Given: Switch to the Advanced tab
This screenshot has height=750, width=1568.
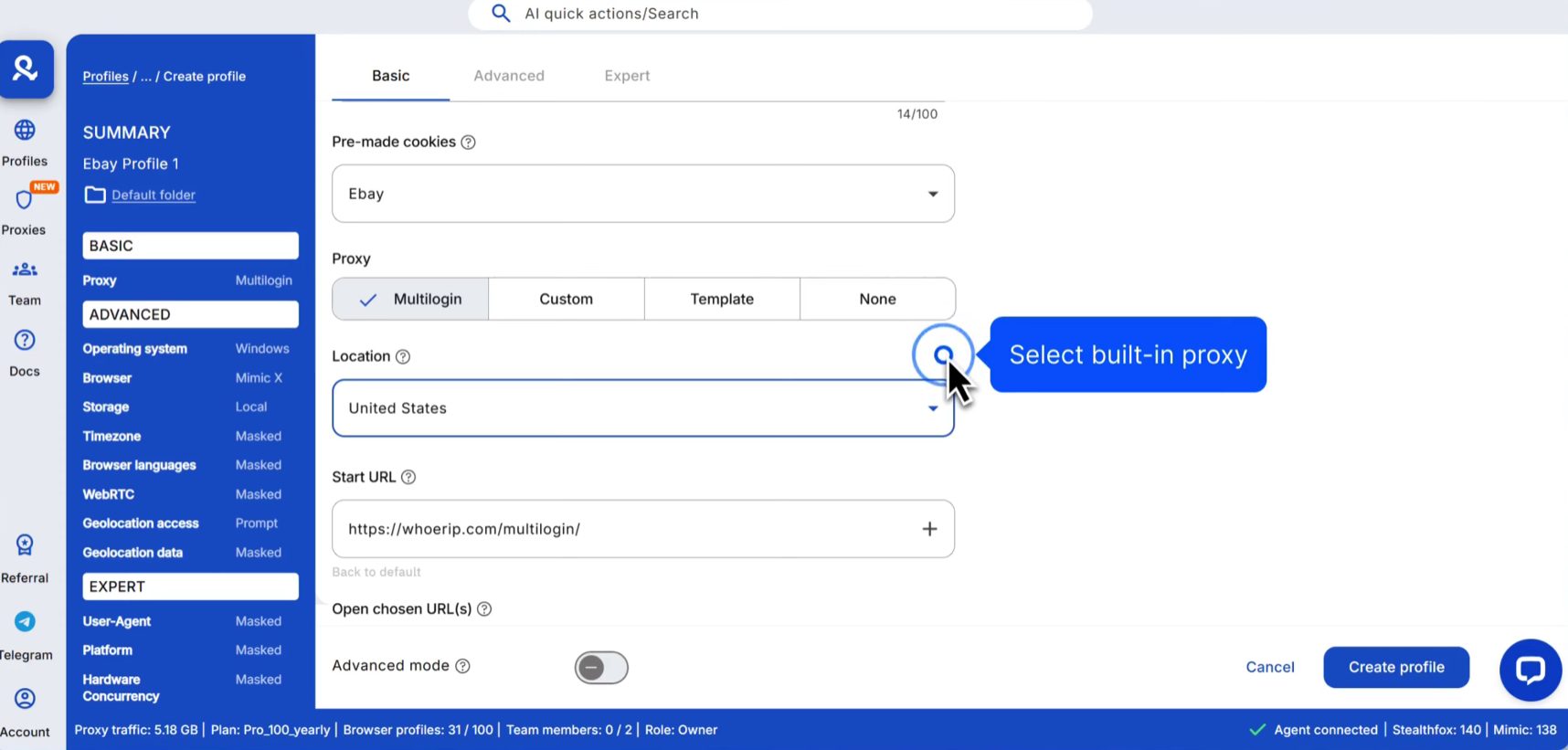Looking at the screenshot, I should click(509, 76).
